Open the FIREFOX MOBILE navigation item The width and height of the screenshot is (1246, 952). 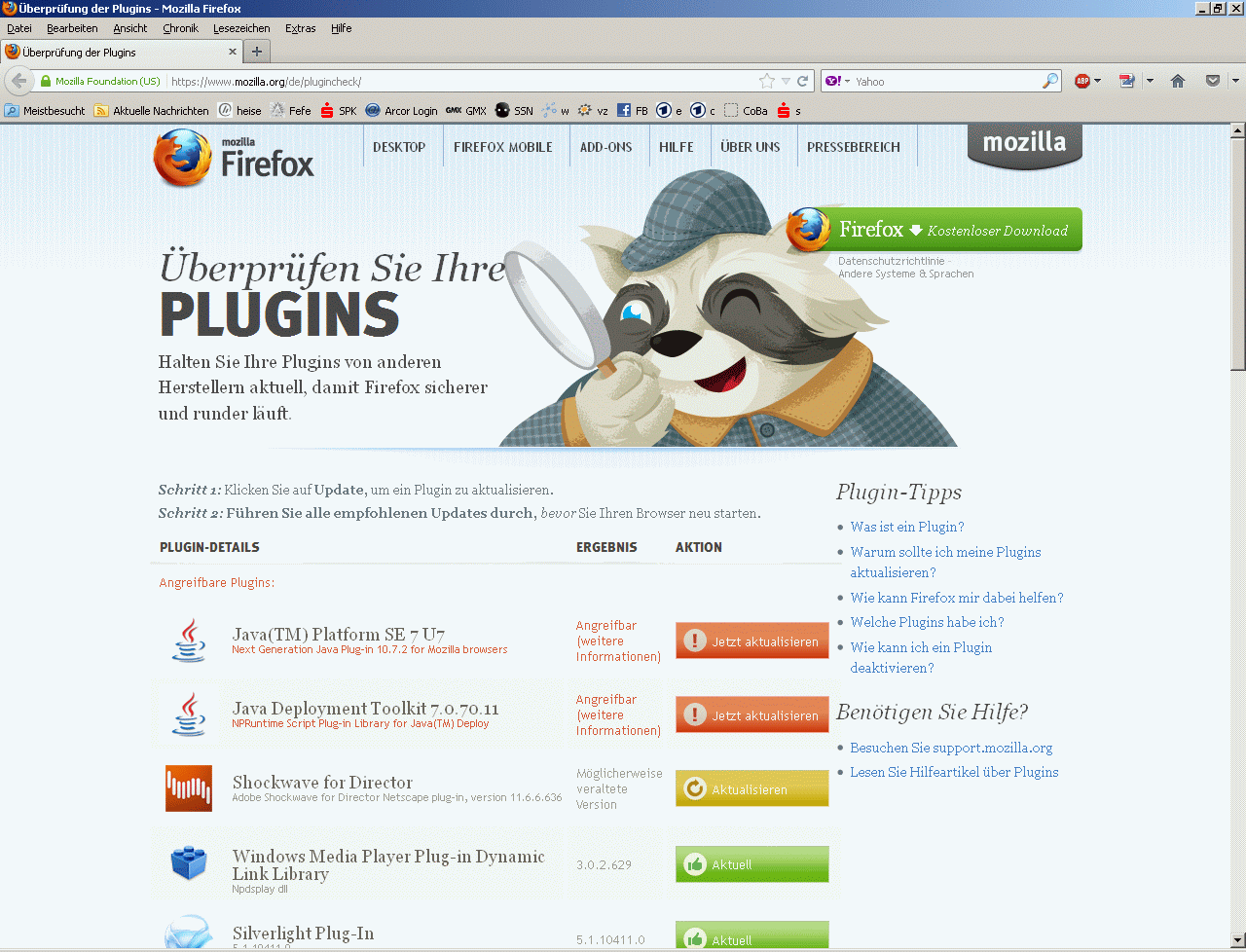[503, 147]
